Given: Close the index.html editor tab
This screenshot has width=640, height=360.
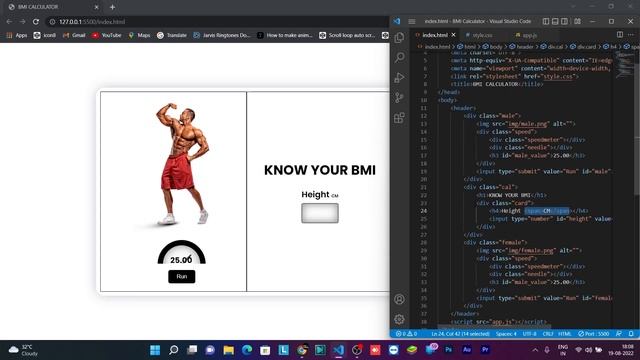Looking at the screenshot, I should tap(453, 35).
